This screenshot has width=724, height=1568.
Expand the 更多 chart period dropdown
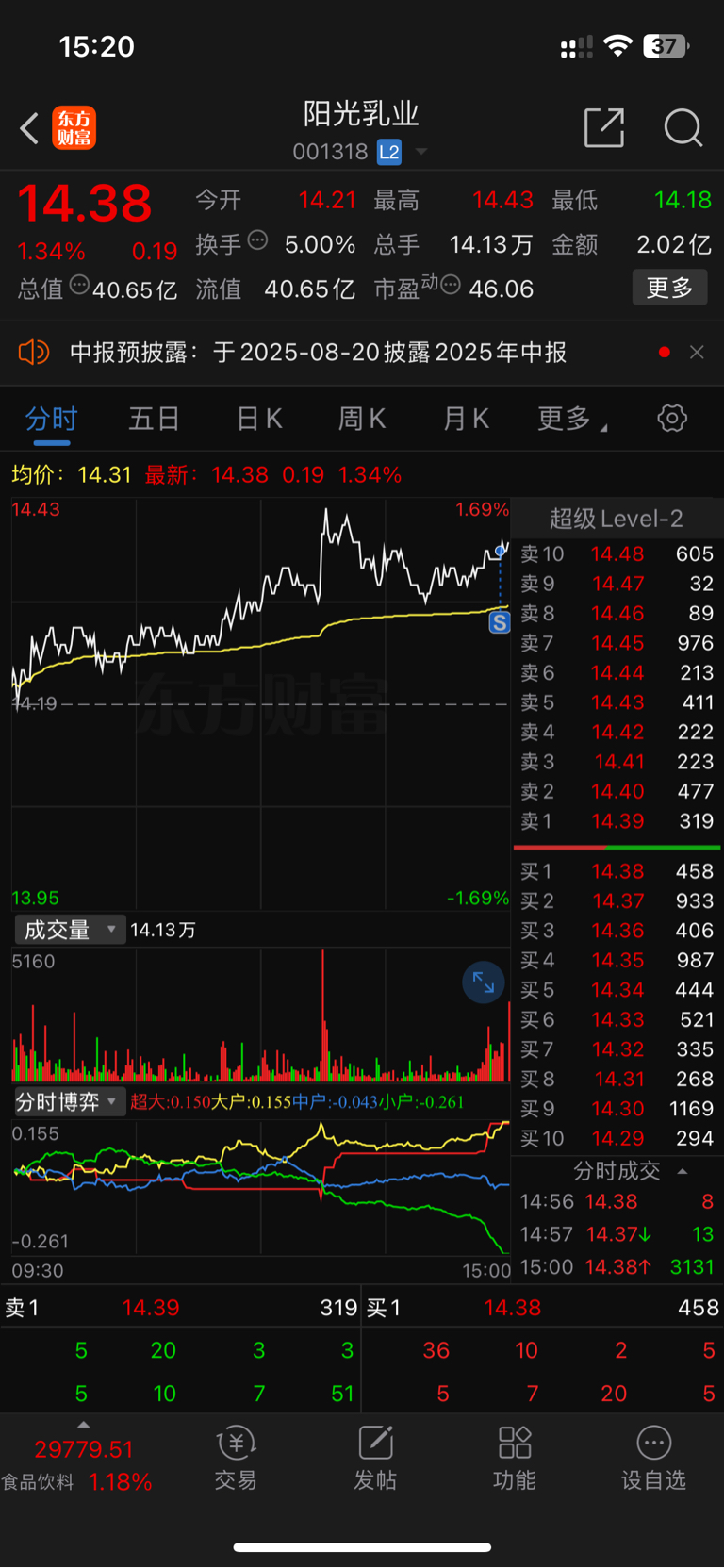pyautogui.click(x=572, y=419)
